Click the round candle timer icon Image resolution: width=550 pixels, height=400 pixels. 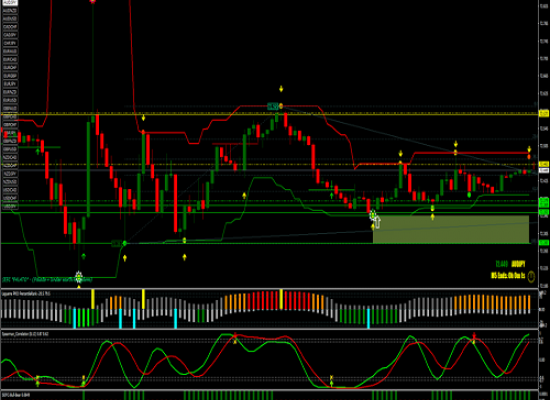[x=531, y=276]
